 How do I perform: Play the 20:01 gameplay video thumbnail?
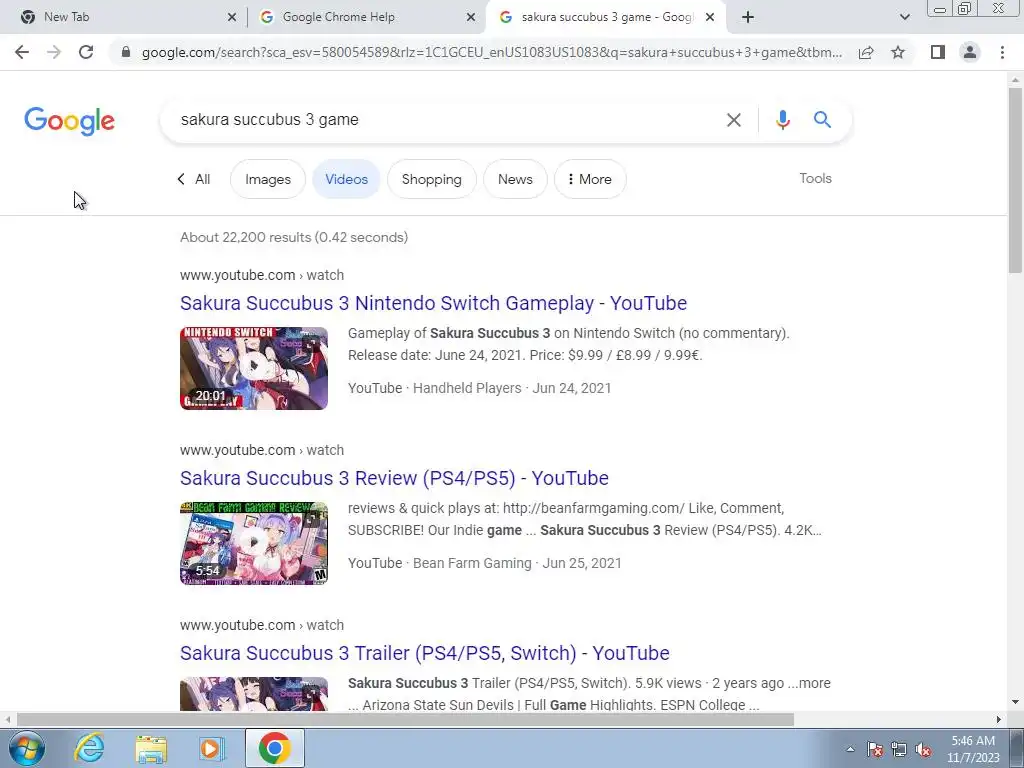[x=254, y=368]
